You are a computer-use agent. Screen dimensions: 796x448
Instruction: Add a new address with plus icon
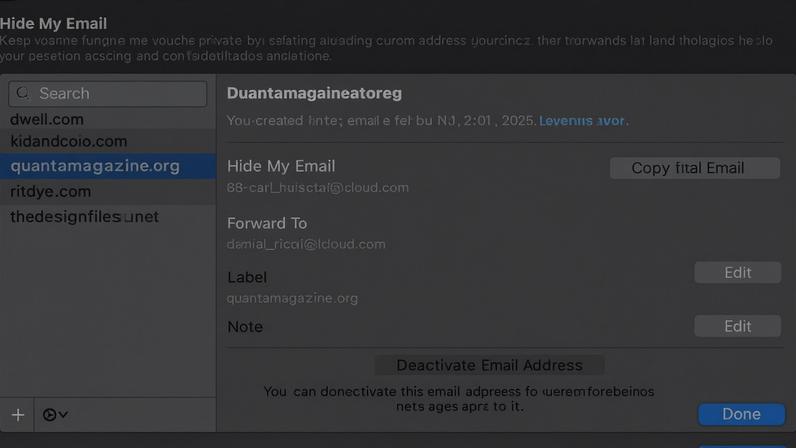point(18,415)
